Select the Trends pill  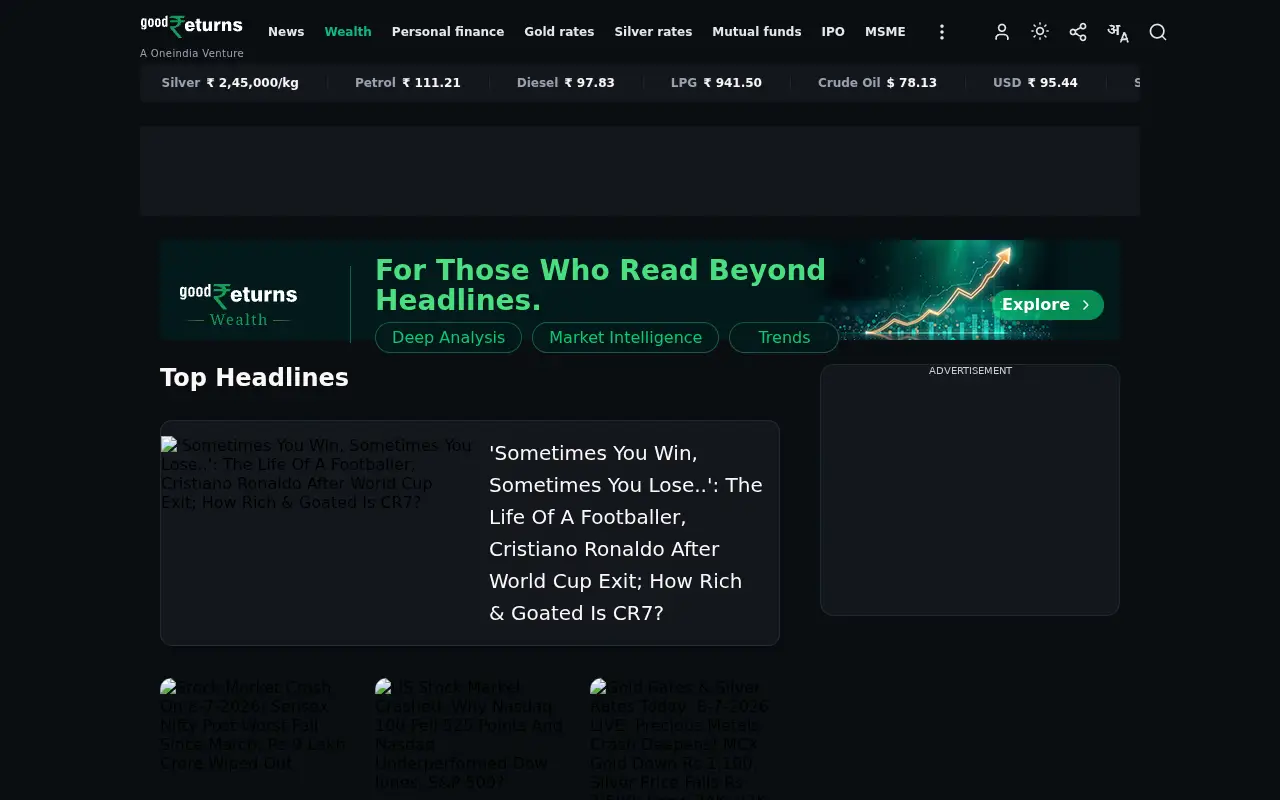[x=784, y=337]
